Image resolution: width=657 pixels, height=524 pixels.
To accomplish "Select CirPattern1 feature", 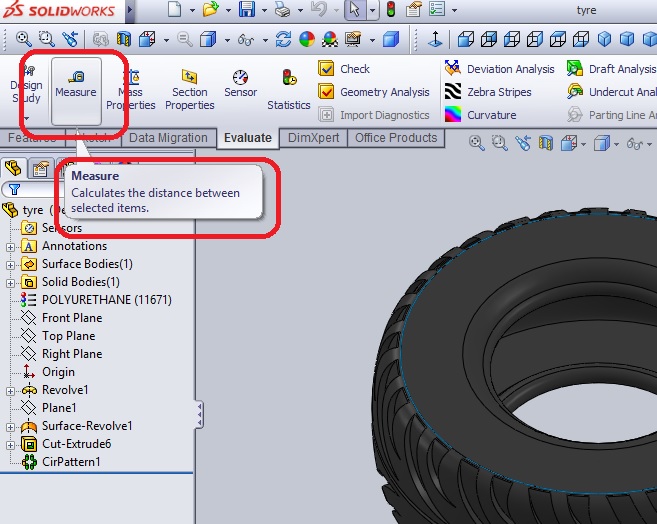I will tap(61, 462).
